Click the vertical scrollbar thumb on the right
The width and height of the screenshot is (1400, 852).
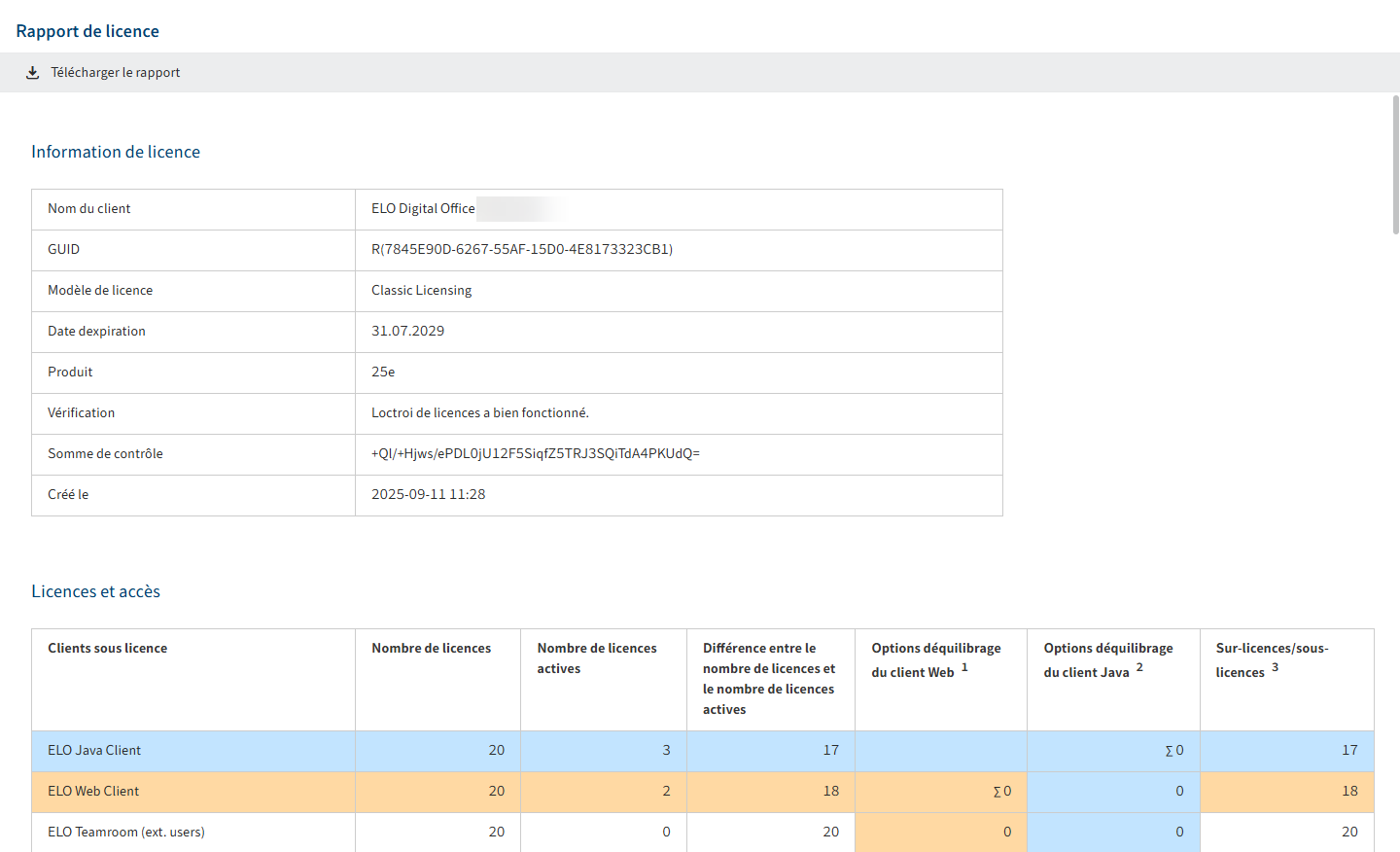tap(1395, 165)
